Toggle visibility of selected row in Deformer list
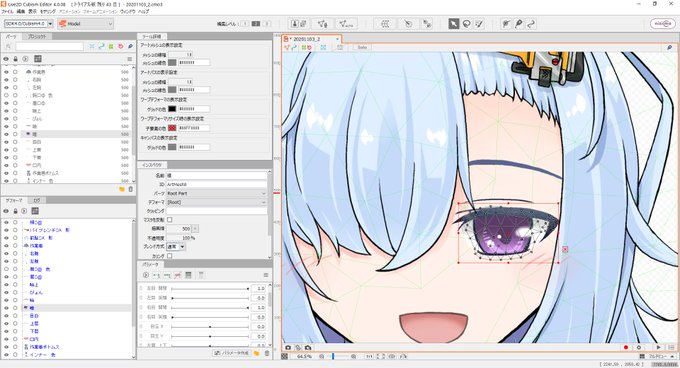Screen dimensions: 680x368 pos(6,308)
